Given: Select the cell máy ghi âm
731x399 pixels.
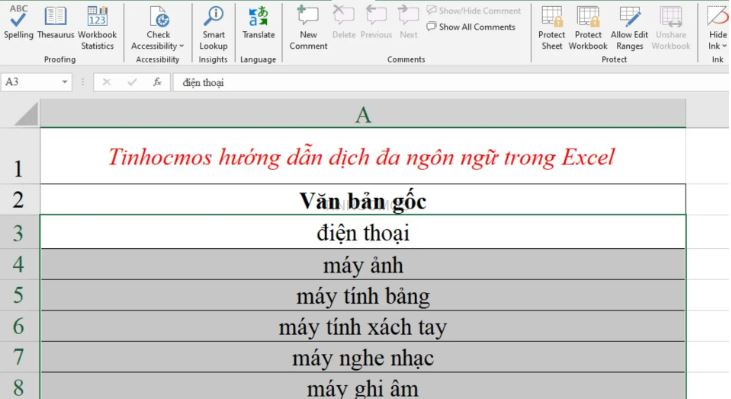Looking at the screenshot, I should (363, 386).
